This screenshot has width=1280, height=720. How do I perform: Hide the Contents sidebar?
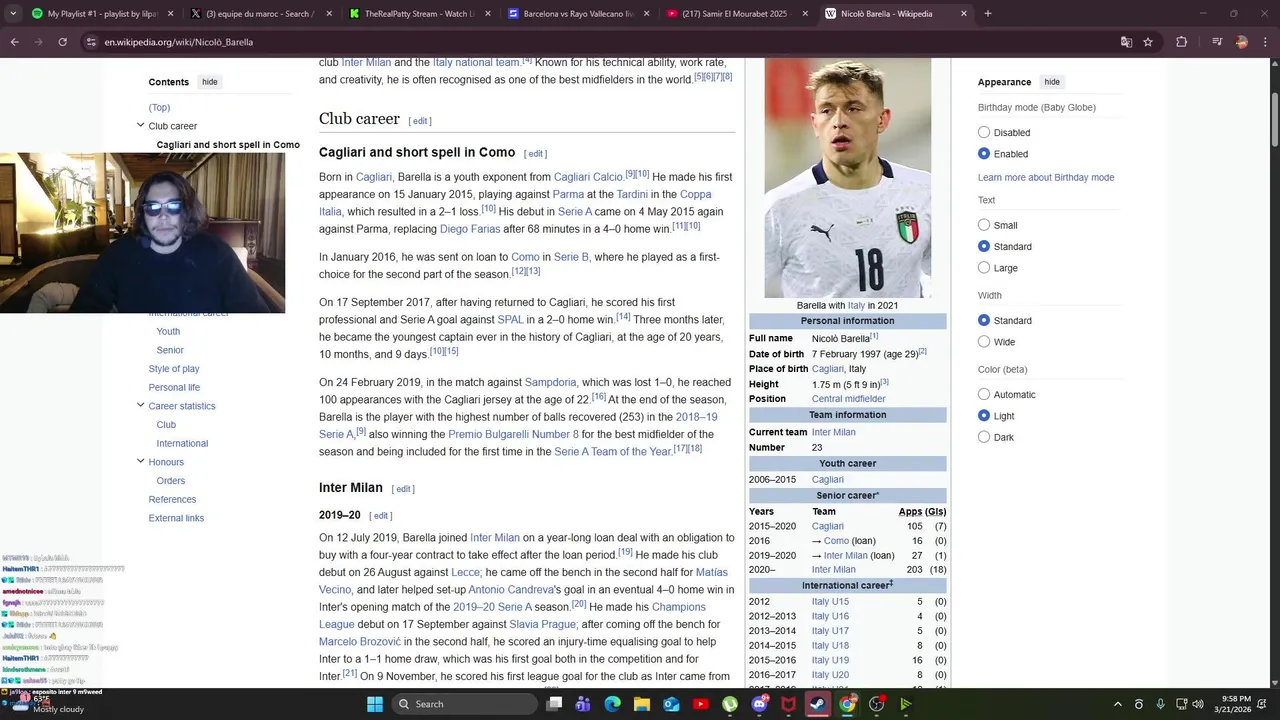(209, 82)
